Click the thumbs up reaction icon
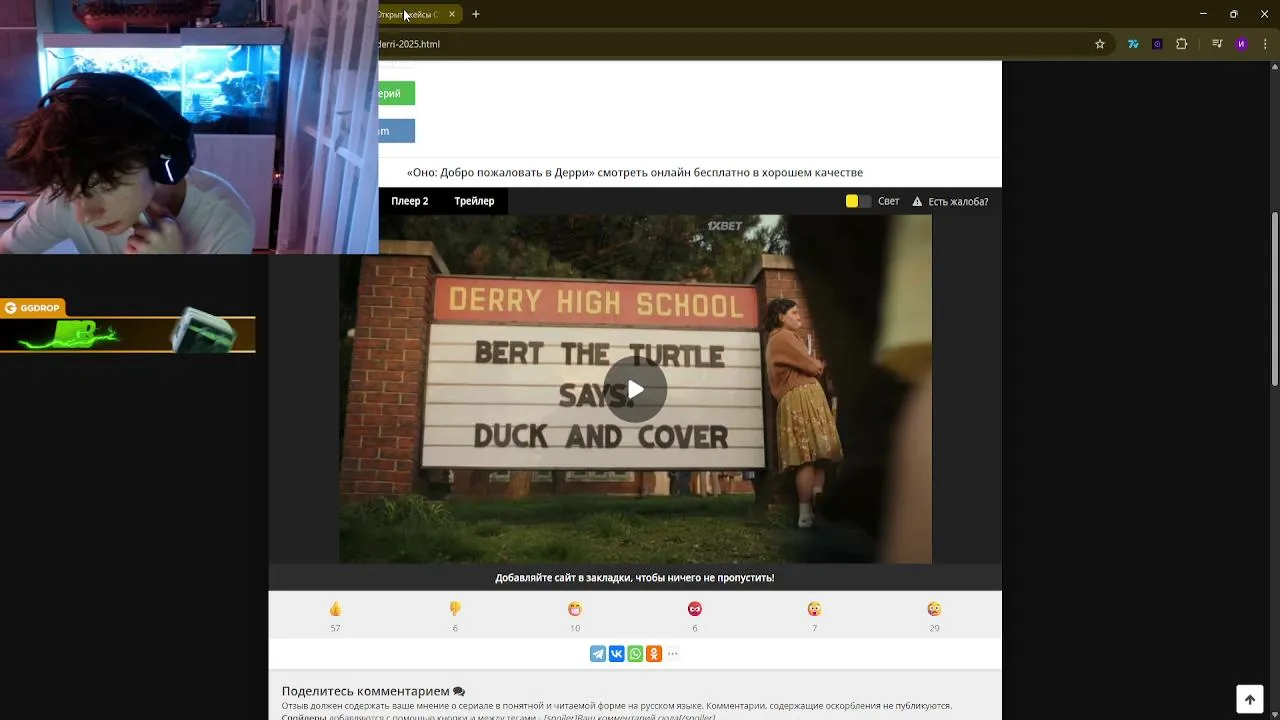 point(335,609)
